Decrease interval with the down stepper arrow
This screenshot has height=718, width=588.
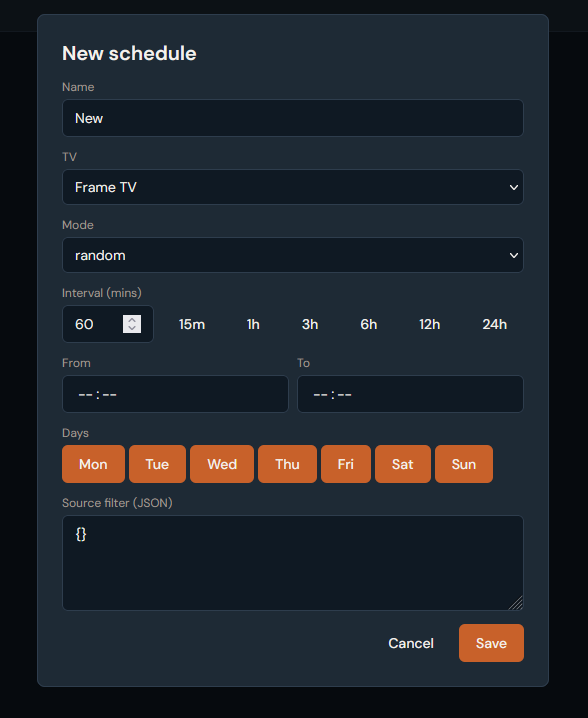(132, 328)
